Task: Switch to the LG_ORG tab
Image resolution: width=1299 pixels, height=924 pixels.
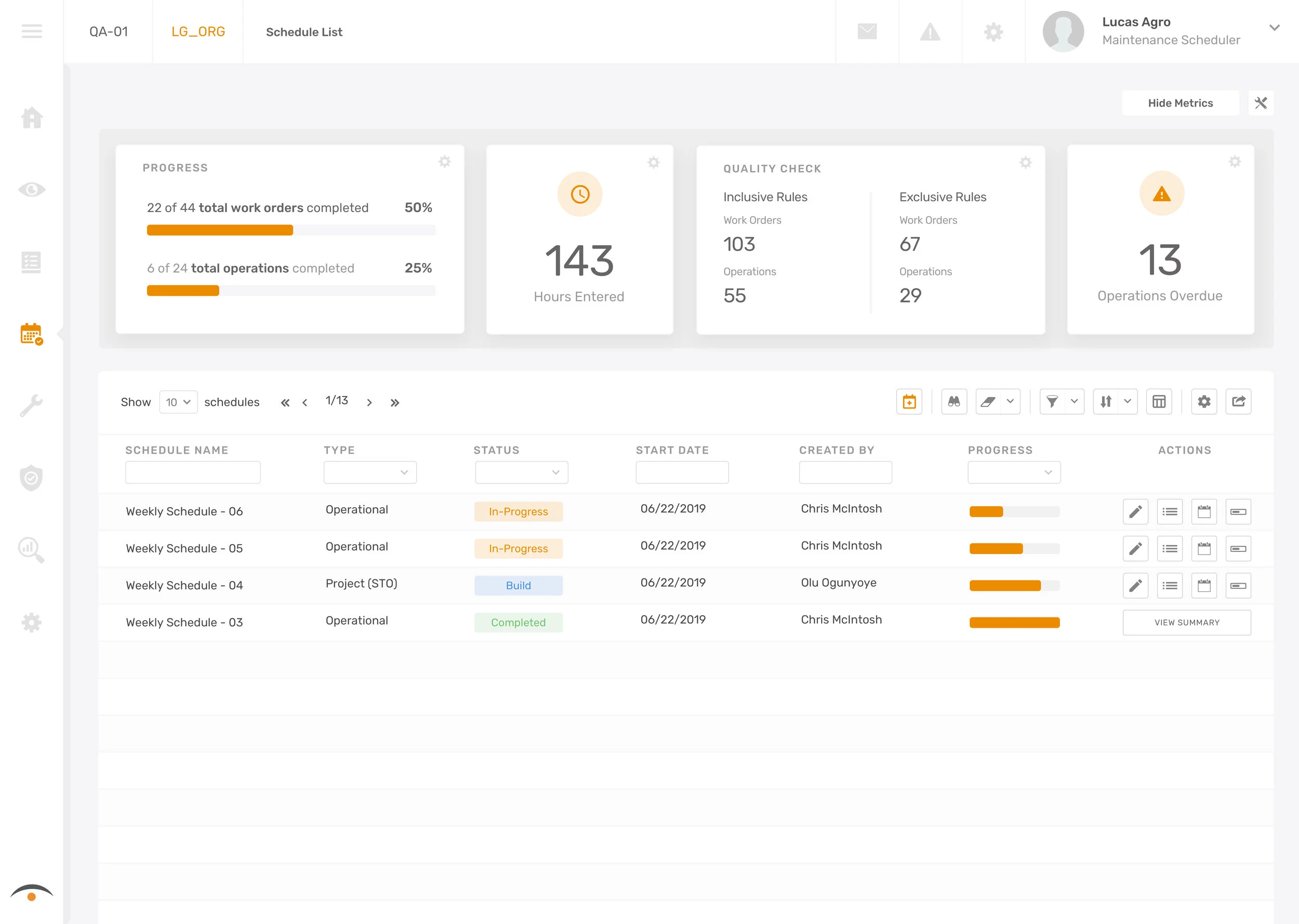Action: point(198,32)
